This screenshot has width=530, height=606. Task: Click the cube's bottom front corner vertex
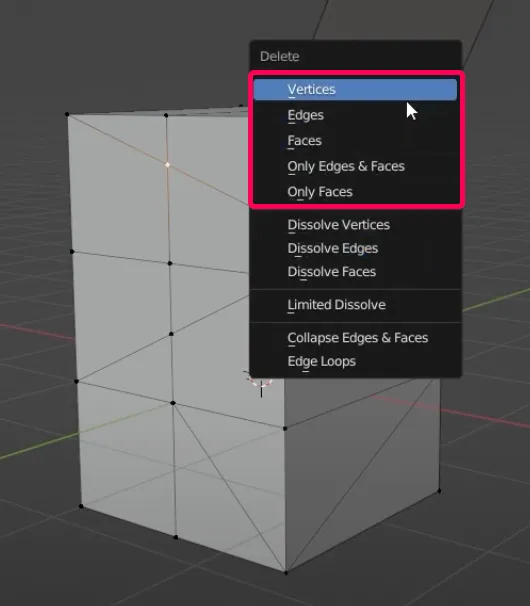(x=286, y=572)
